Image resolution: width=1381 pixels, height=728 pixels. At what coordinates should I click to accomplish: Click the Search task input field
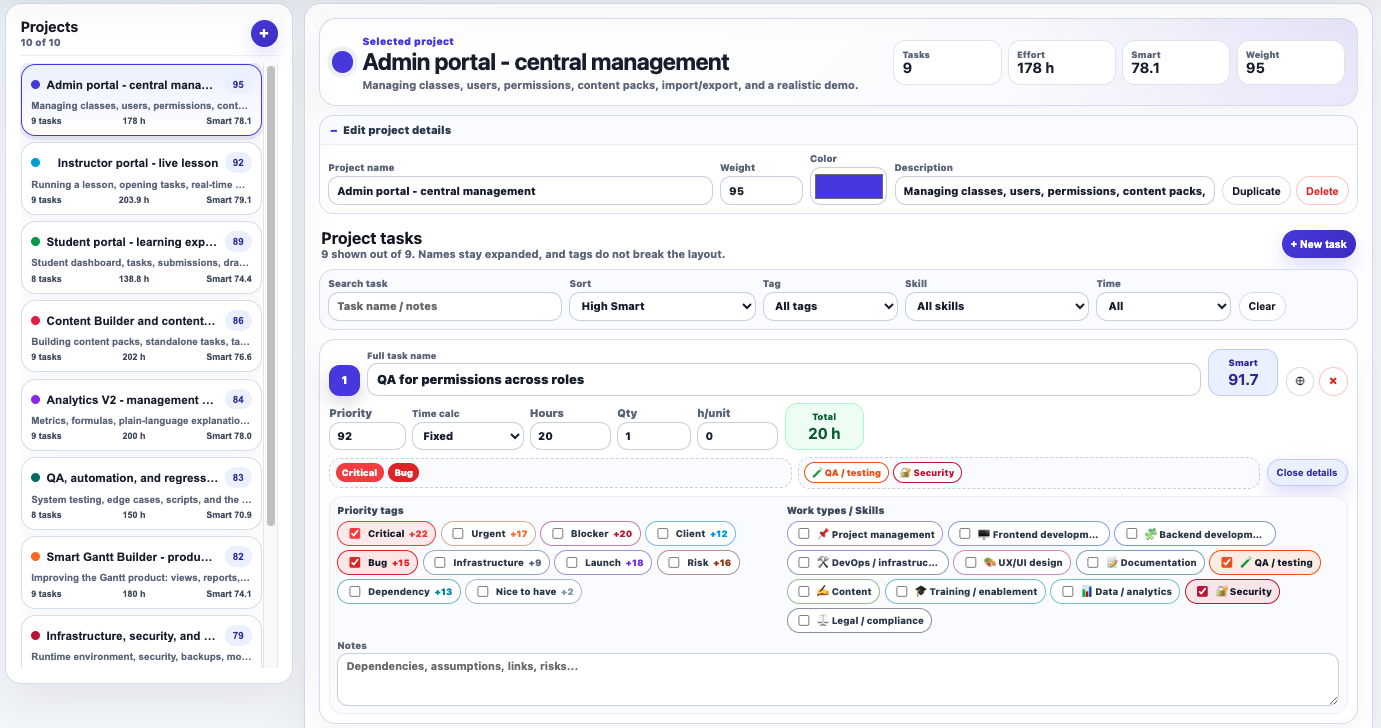click(445, 306)
